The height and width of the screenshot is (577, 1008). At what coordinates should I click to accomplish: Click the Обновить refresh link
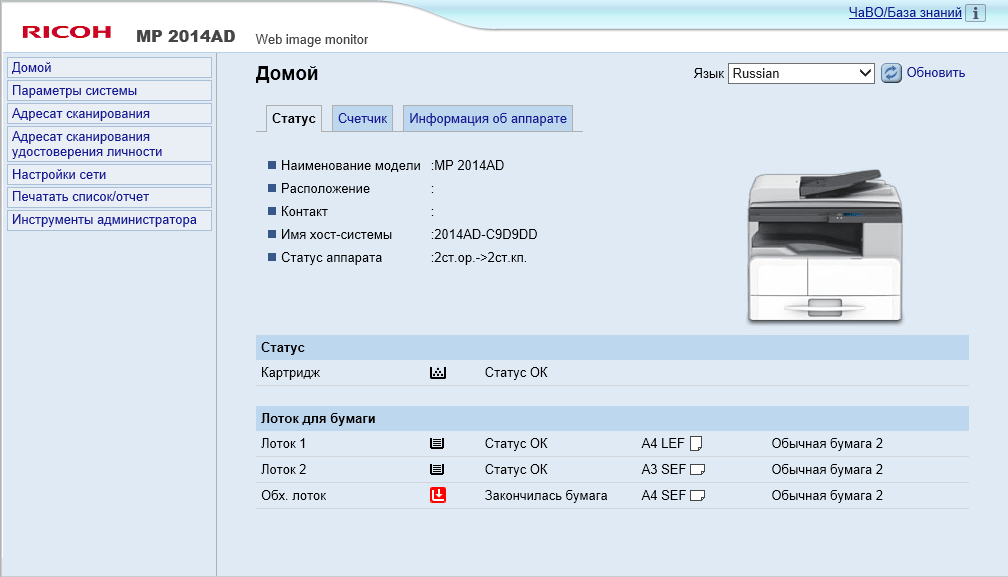(x=935, y=73)
